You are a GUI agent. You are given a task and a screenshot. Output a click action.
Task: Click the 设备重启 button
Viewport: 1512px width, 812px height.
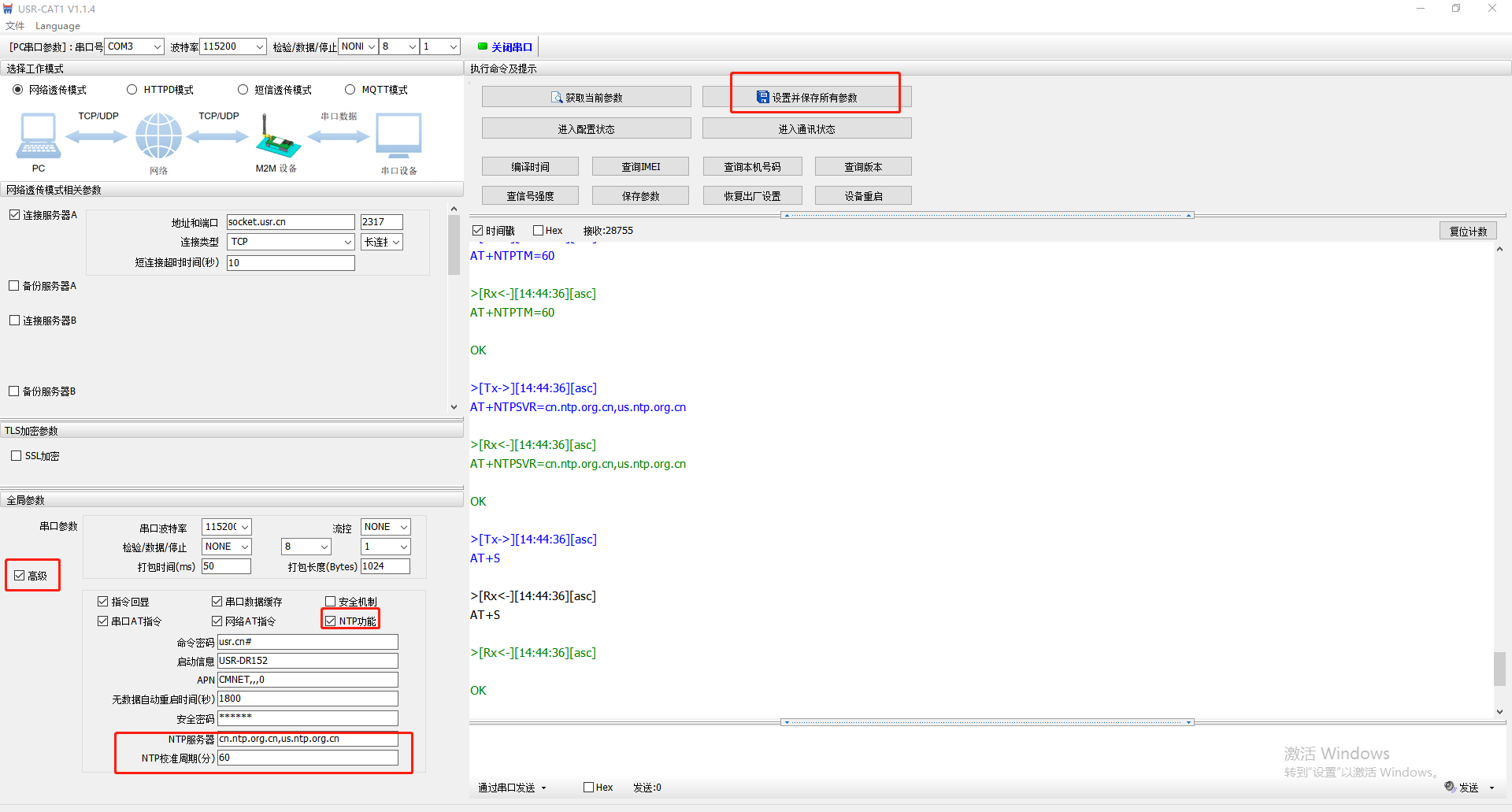(x=863, y=196)
